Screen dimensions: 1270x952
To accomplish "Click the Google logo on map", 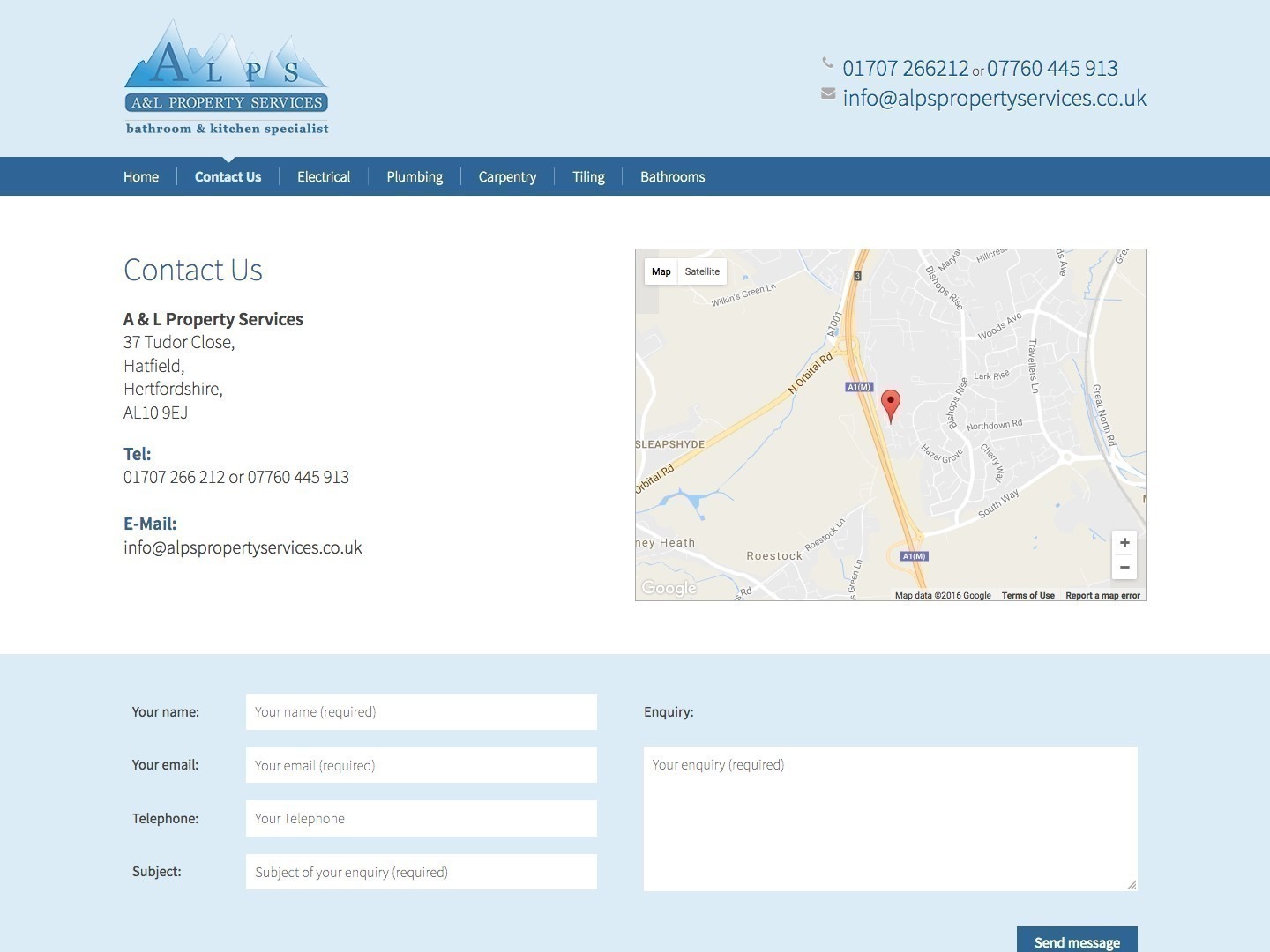I will point(669,588).
